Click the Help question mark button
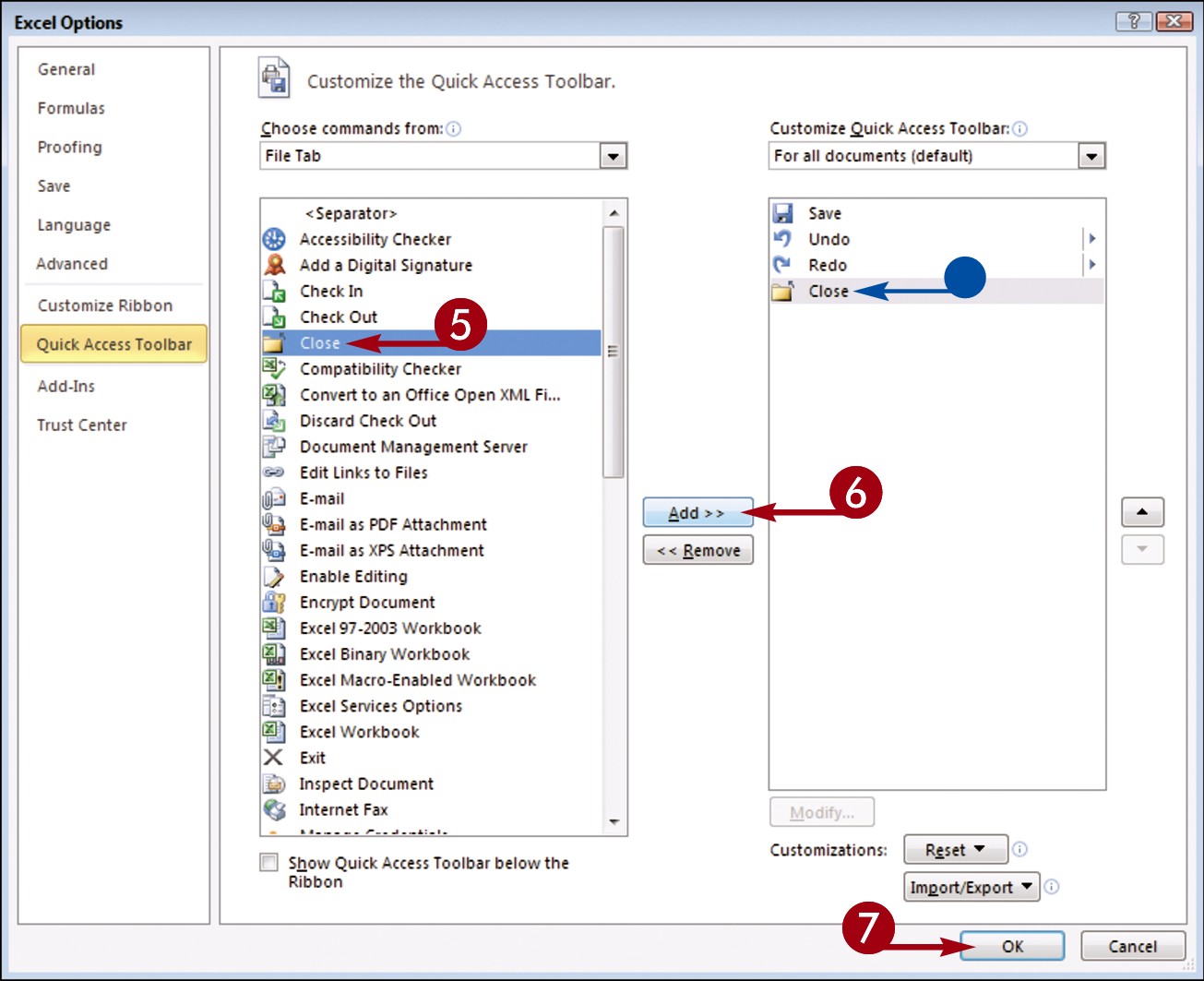The height and width of the screenshot is (981, 1204). point(1134,21)
